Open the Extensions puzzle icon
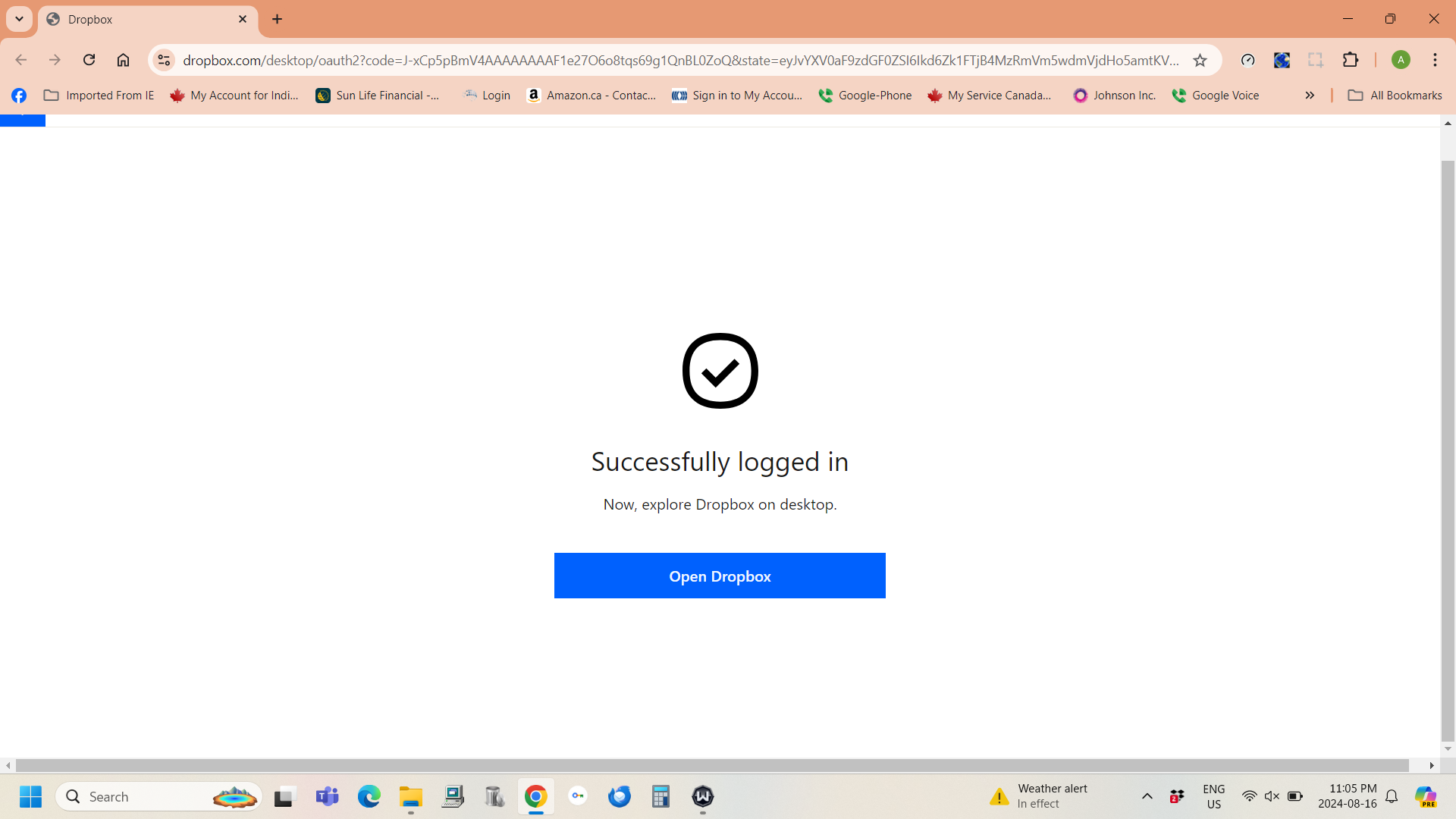Viewport: 1456px width, 819px height. tap(1351, 60)
